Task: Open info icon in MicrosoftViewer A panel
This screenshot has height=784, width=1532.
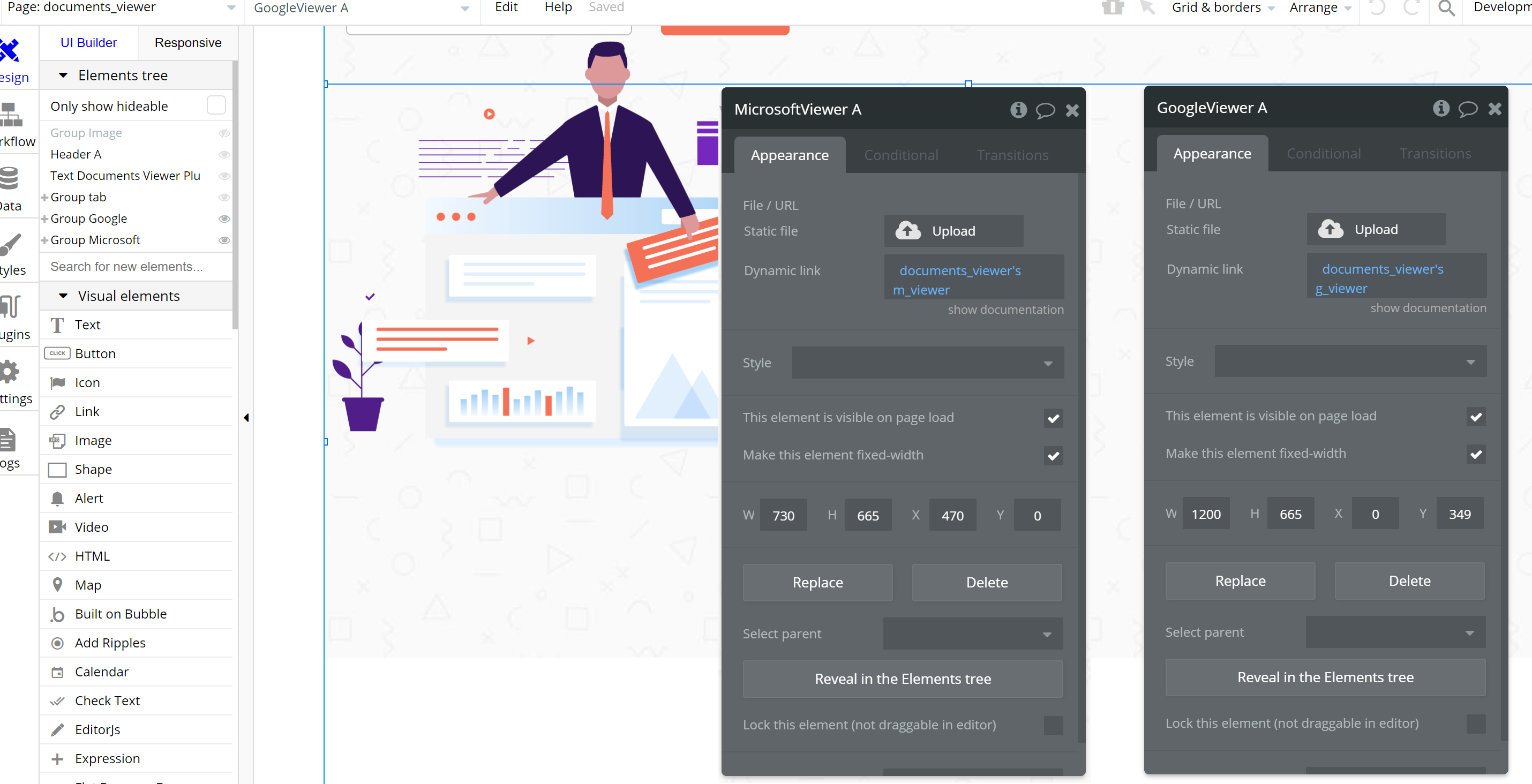Action: coord(1018,110)
